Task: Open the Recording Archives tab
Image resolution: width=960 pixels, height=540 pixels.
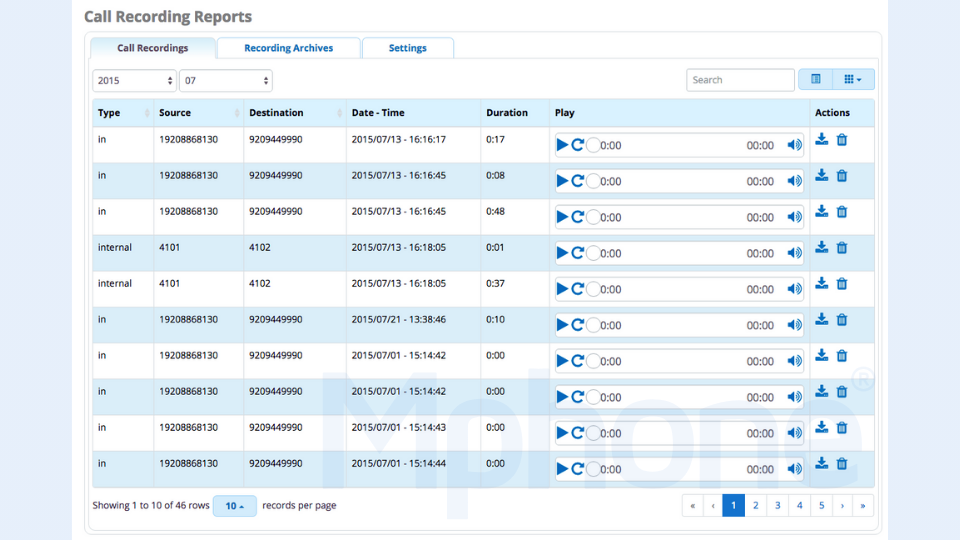Action: (x=288, y=48)
